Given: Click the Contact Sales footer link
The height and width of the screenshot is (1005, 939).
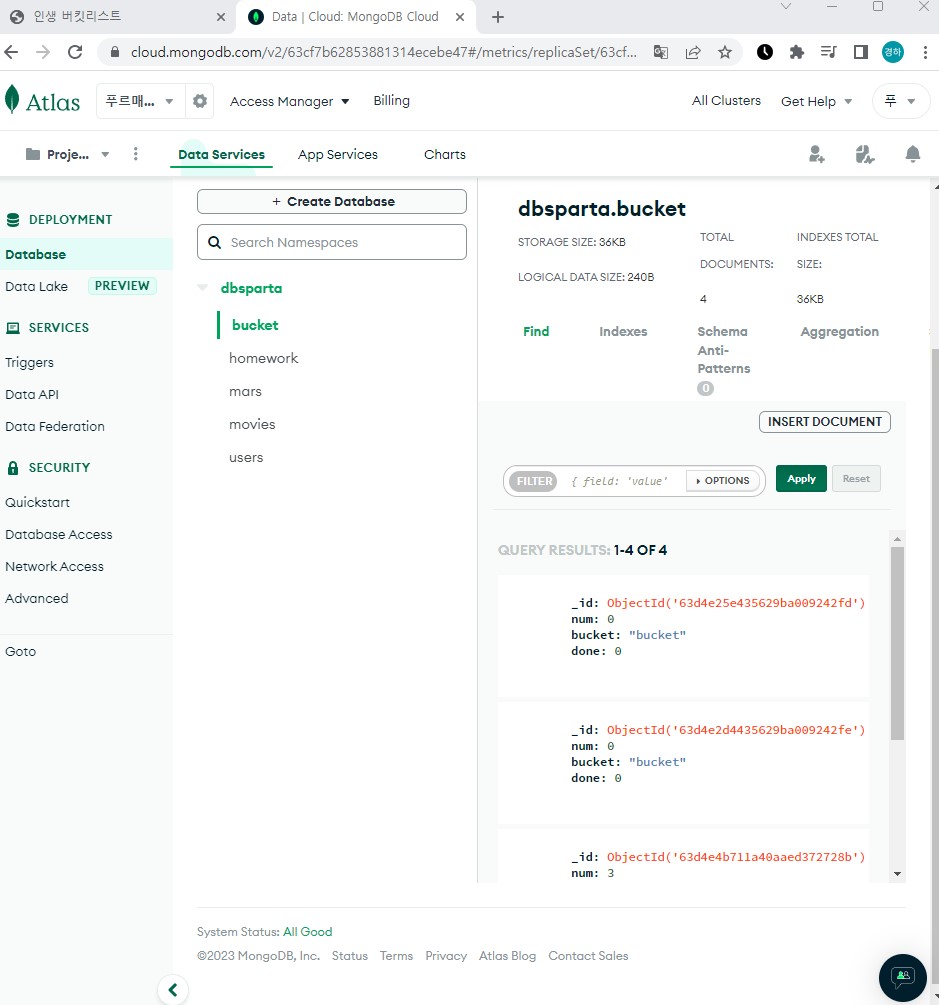Looking at the screenshot, I should click(588, 956).
